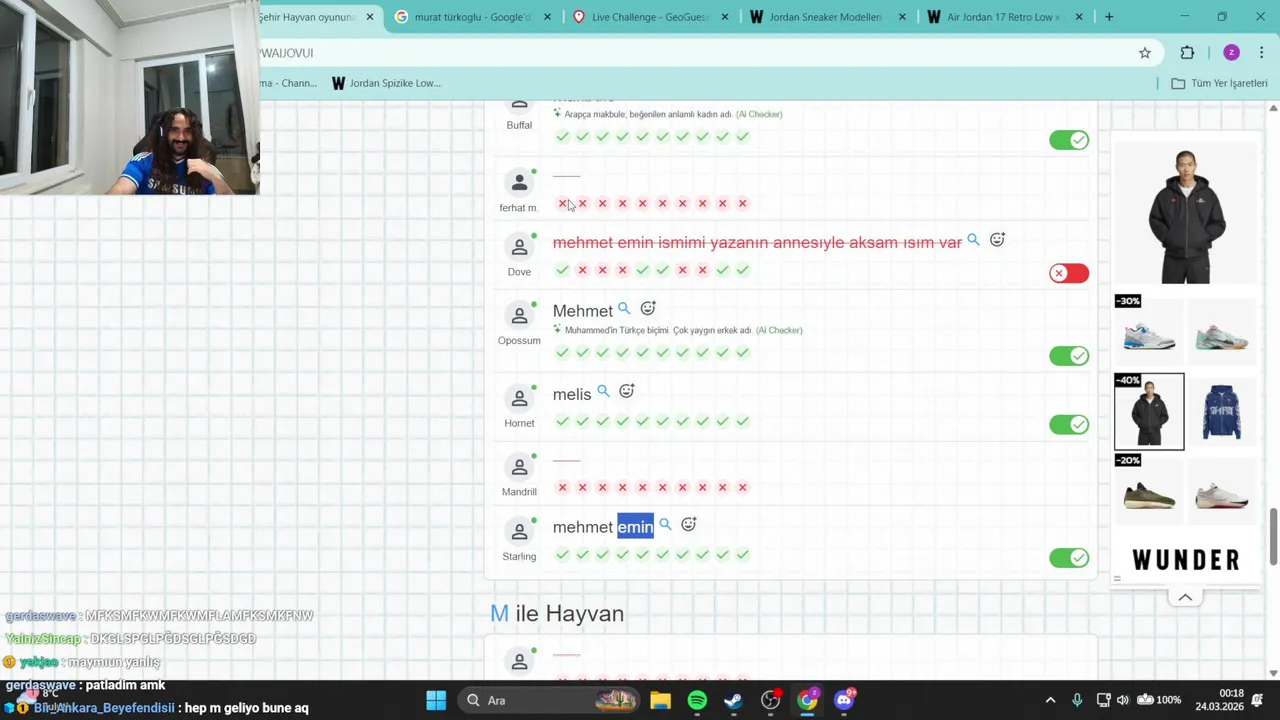Viewport: 1280px width, 720px height.
Task: Click the page vertical scrollbar thumb
Action: (x=1273, y=536)
